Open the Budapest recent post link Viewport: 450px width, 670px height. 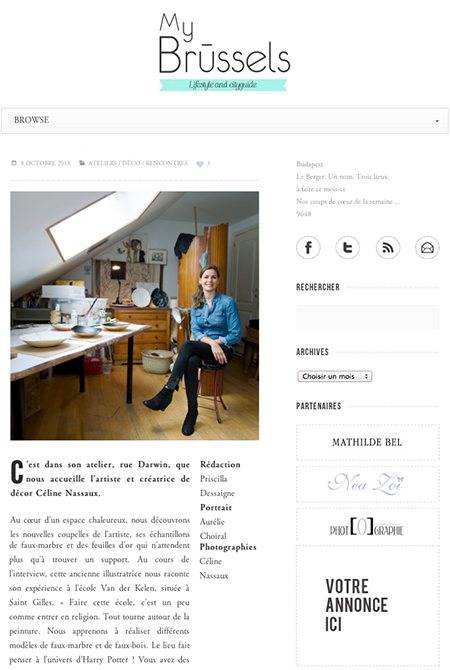click(x=310, y=164)
